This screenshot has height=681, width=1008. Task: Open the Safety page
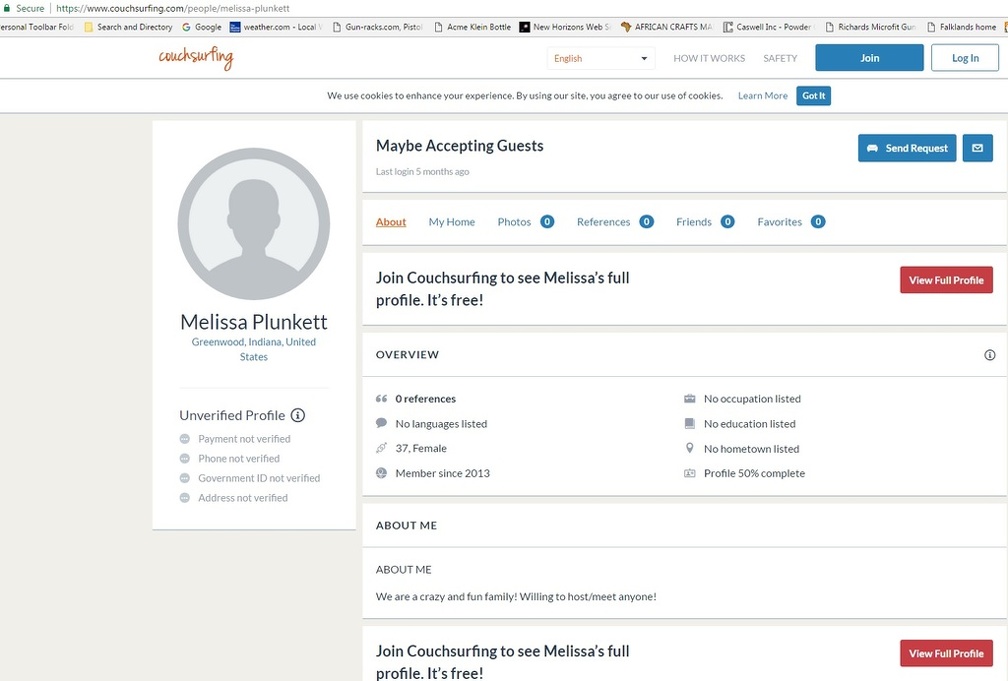click(x=780, y=59)
